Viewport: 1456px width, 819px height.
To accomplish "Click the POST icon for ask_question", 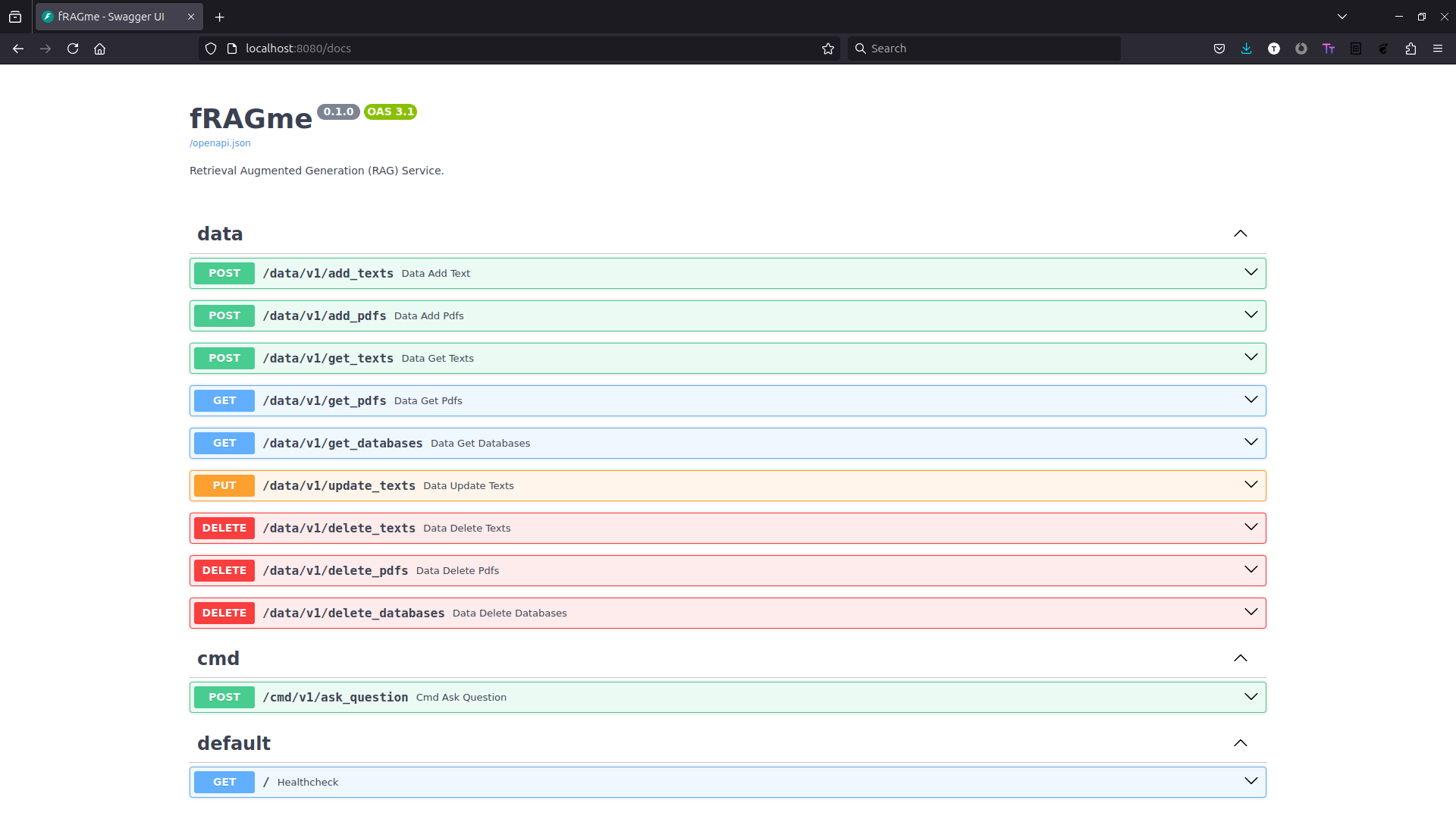I will pos(224,697).
